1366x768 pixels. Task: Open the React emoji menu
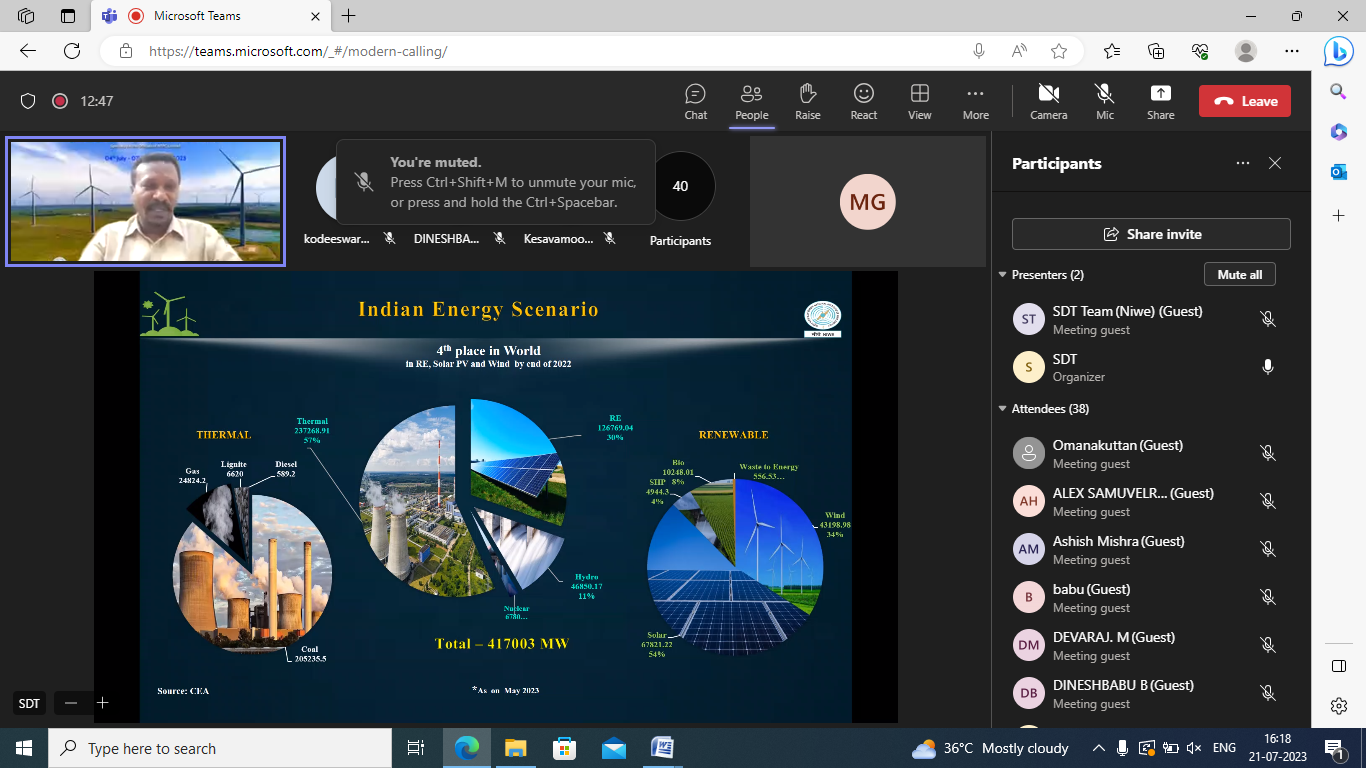(x=863, y=101)
